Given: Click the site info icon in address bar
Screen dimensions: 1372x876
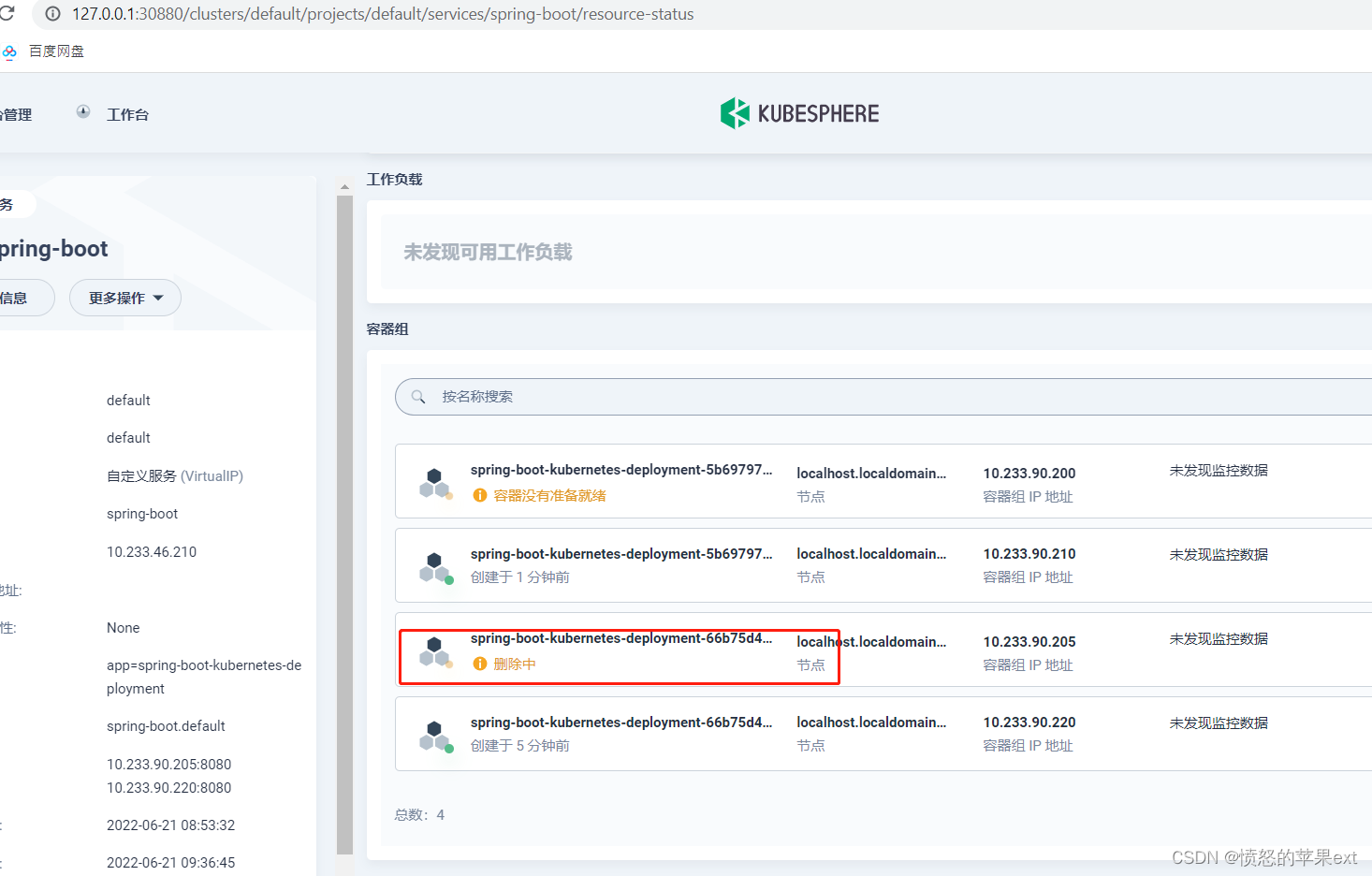Looking at the screenshot, I should 53,14.
